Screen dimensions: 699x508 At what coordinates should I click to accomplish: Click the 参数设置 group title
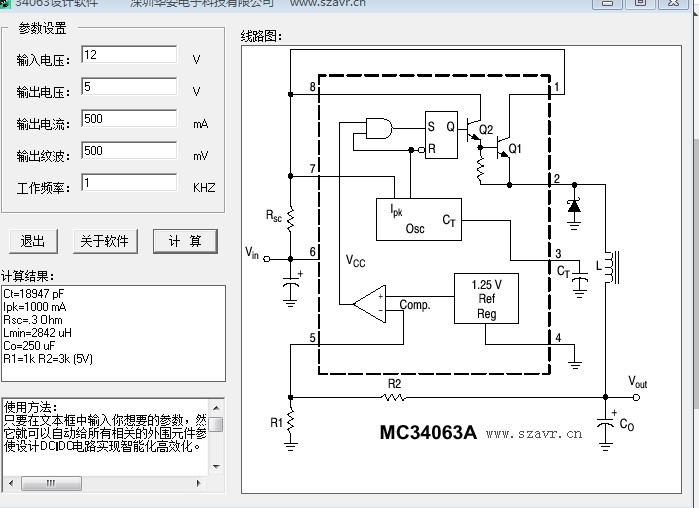click(42, 29)
